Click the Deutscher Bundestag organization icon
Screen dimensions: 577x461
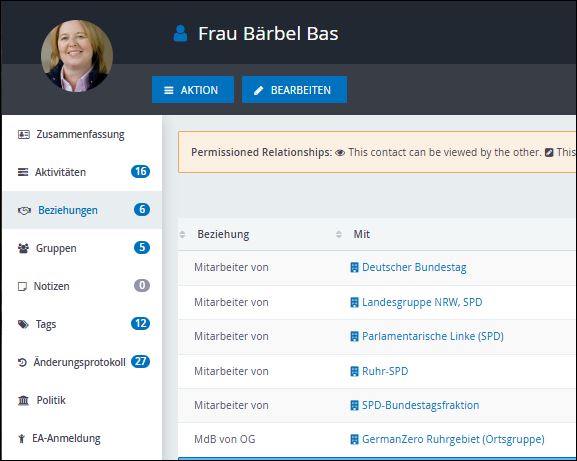tap(354, 267)
